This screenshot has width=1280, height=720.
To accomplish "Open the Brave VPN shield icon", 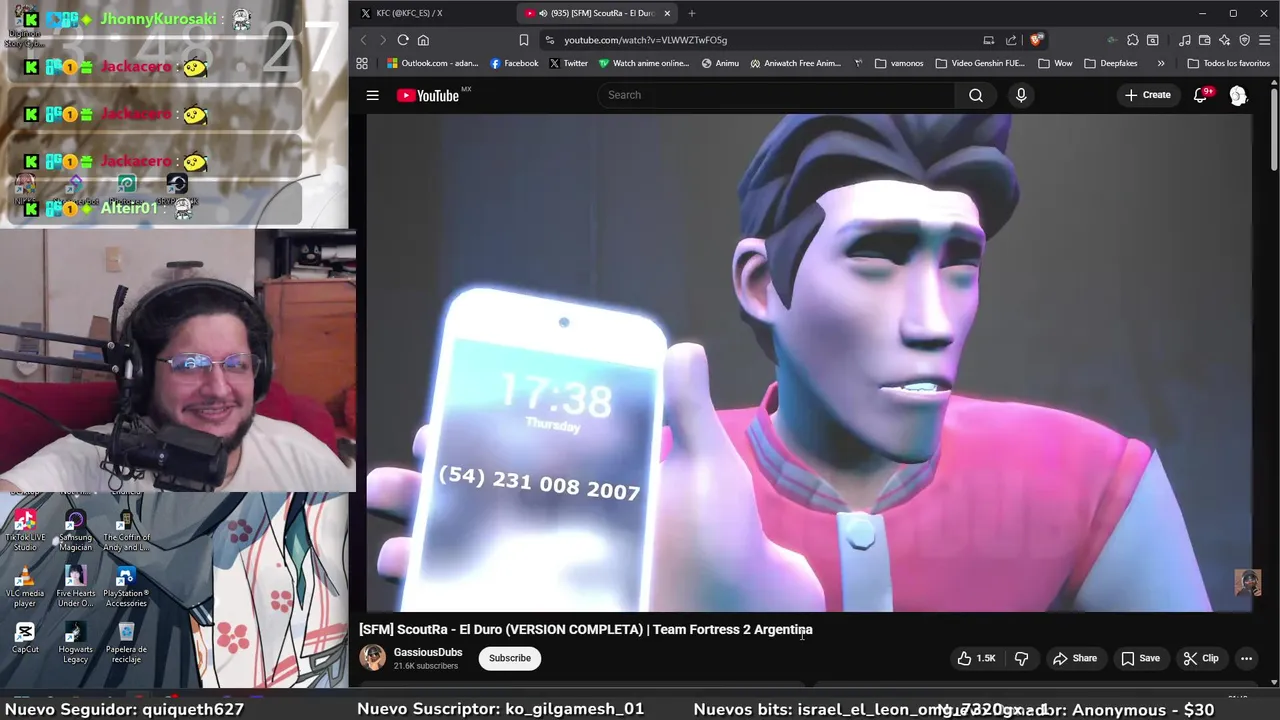I will (1245, 40).
